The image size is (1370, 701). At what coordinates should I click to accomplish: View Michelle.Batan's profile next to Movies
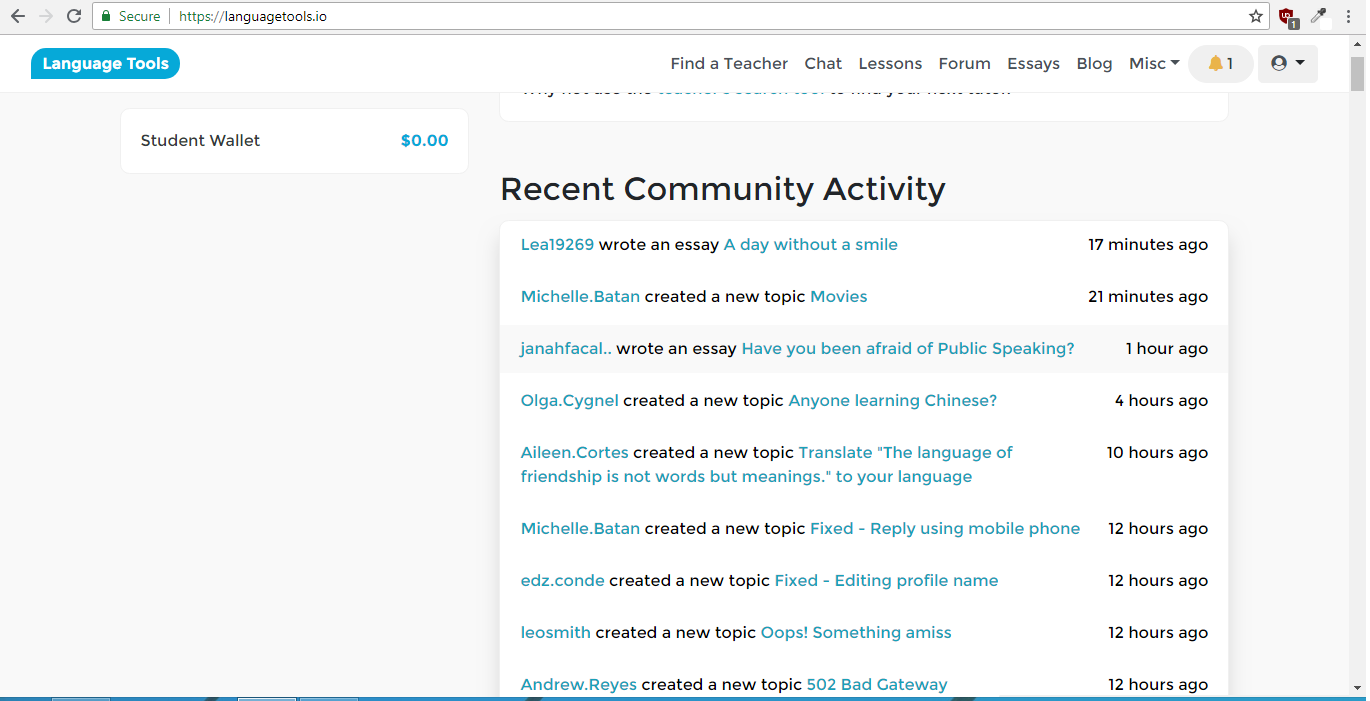coord(580,297)
